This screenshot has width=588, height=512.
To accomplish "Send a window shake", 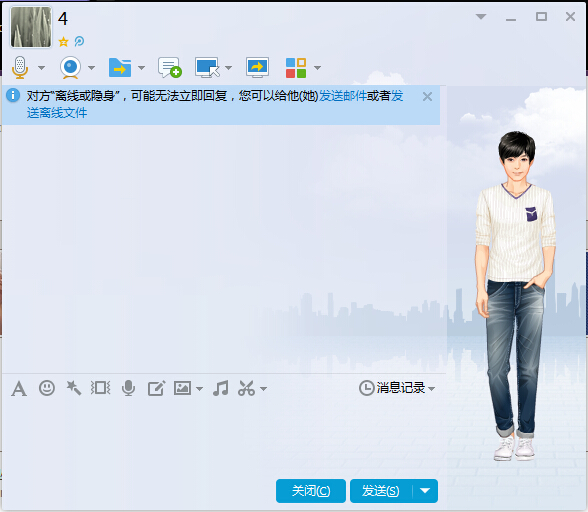I will [x=100, y=388].
